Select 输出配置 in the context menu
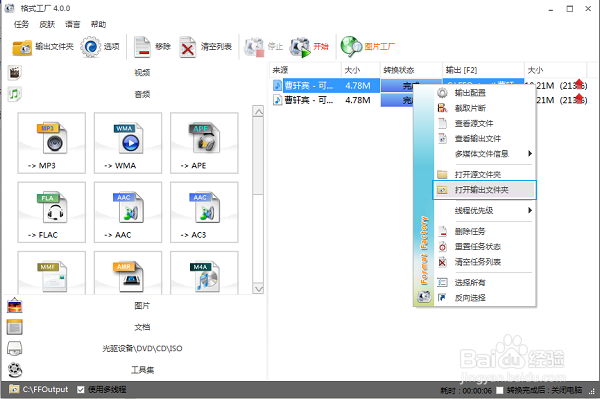Screen dimensions: 600x399 [484, 93]
